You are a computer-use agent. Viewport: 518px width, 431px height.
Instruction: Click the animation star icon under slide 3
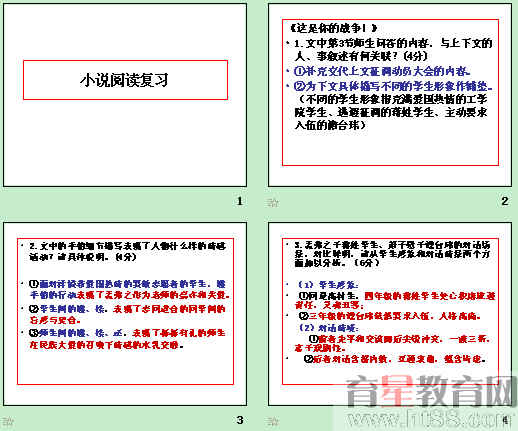point(8,421)
